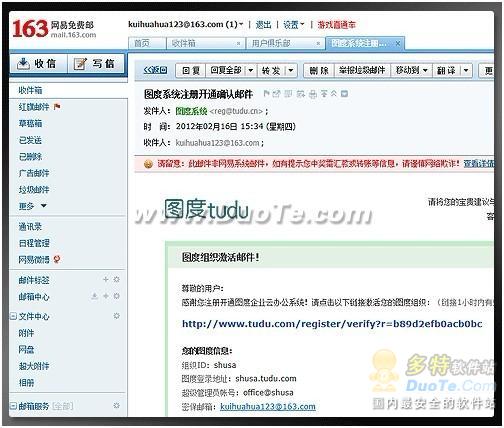Click the 删除 delete button
Image resolution: width=504 pixels, height=428 pixels.
[x=319, y=71]
